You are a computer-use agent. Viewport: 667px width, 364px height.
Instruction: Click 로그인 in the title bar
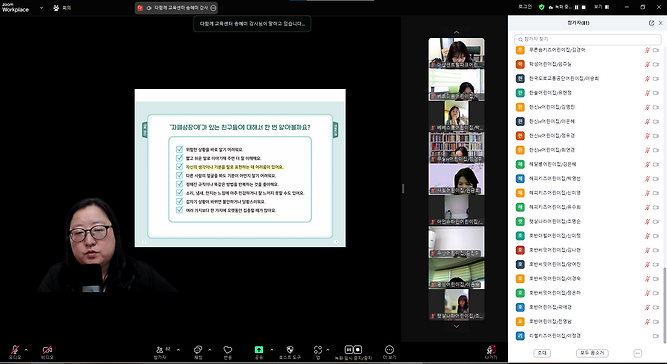point(525,7)
